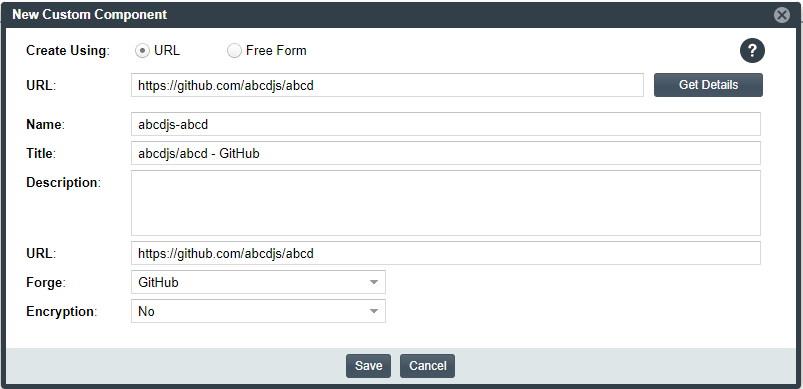The image size is (803, 389).
Task: Click into the Title text field
Action: [446, 153]
